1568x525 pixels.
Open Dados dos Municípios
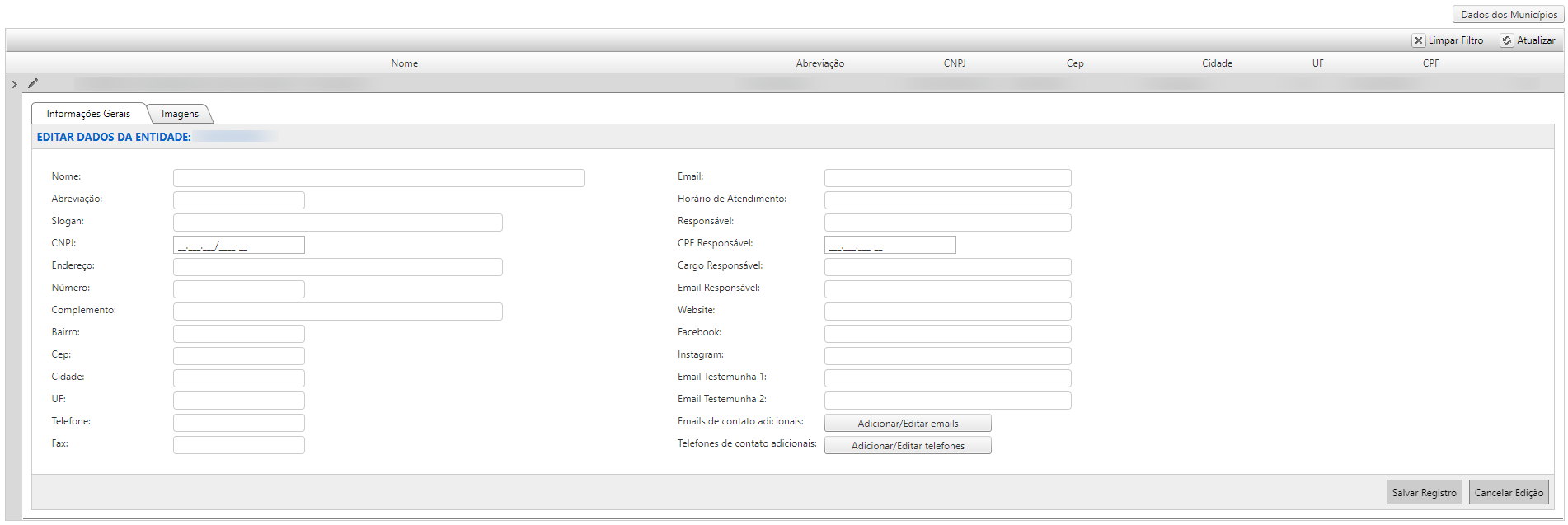coord(1509,15)
